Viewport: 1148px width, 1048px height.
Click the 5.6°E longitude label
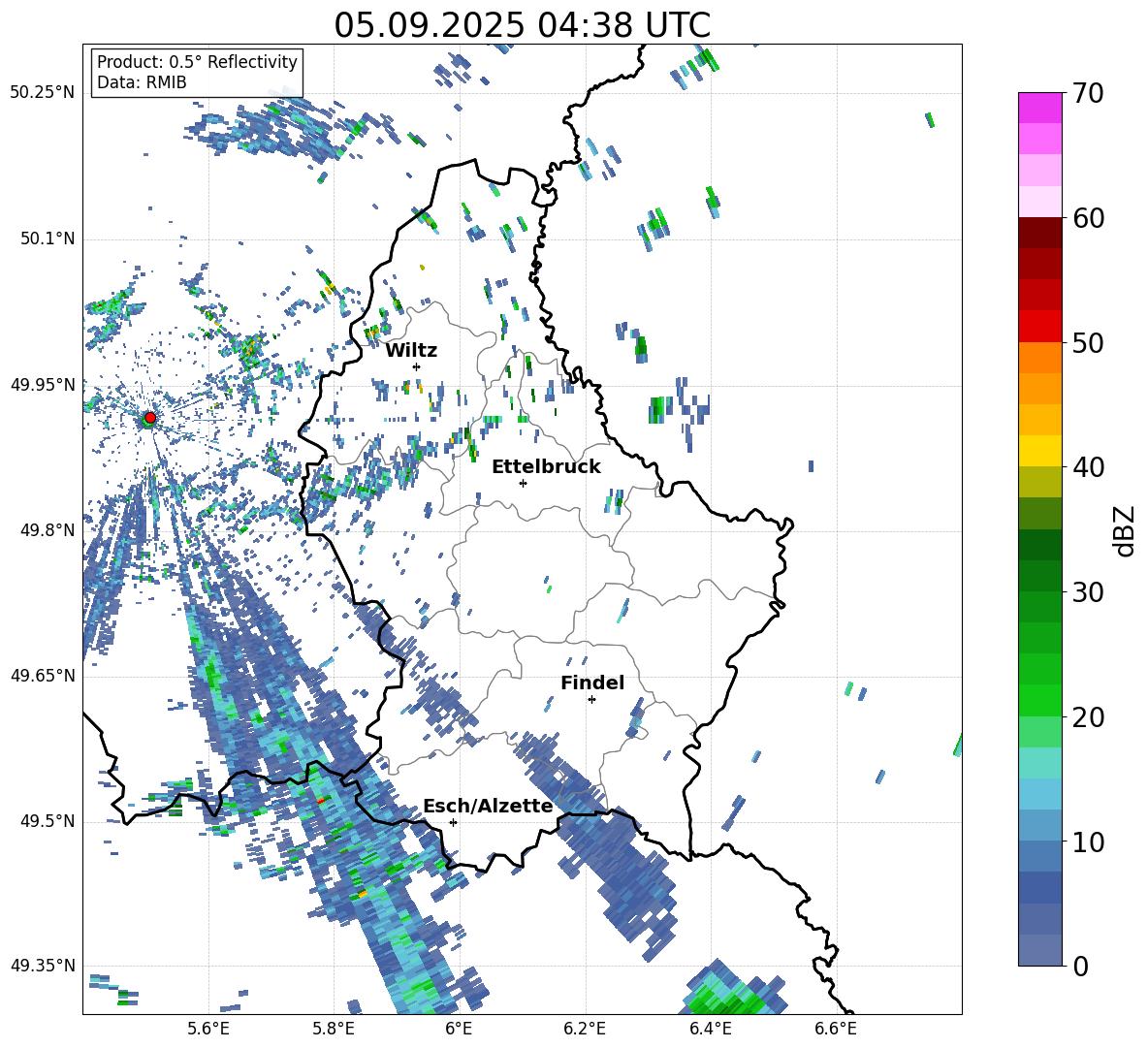(208, 1029)
